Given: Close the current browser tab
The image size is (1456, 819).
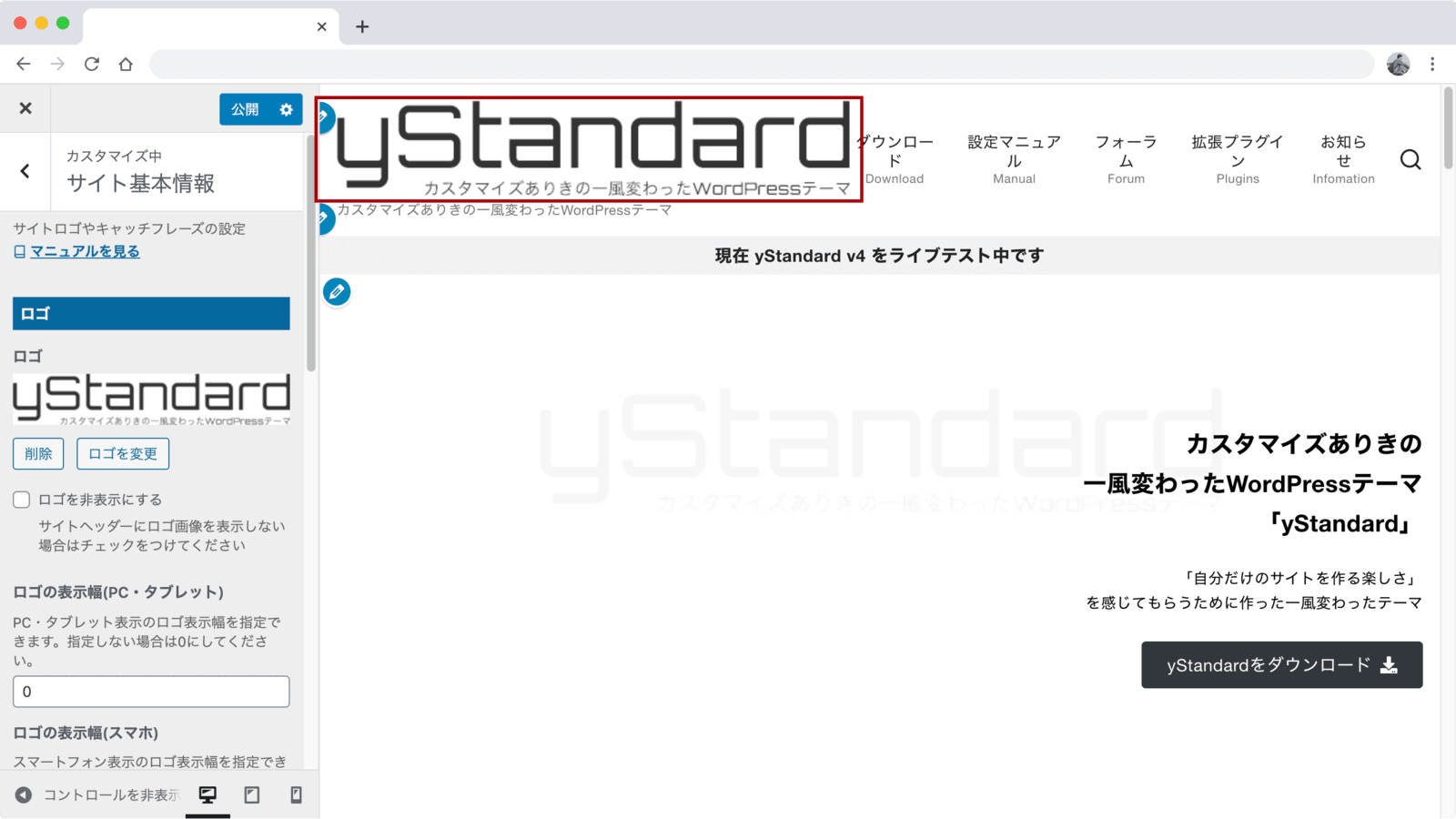Looking at the screenshot, I should pyautogui.click(x=321, y=26).
